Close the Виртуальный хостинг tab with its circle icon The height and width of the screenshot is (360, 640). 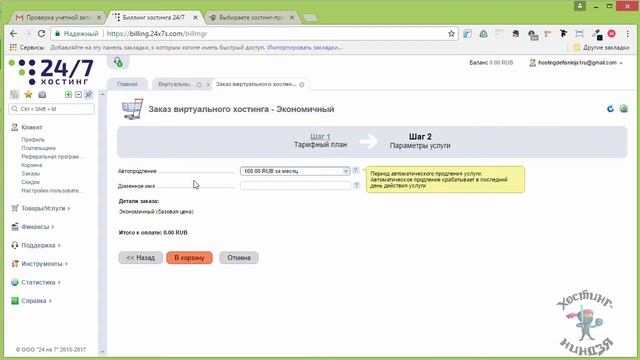coord(199,85)
